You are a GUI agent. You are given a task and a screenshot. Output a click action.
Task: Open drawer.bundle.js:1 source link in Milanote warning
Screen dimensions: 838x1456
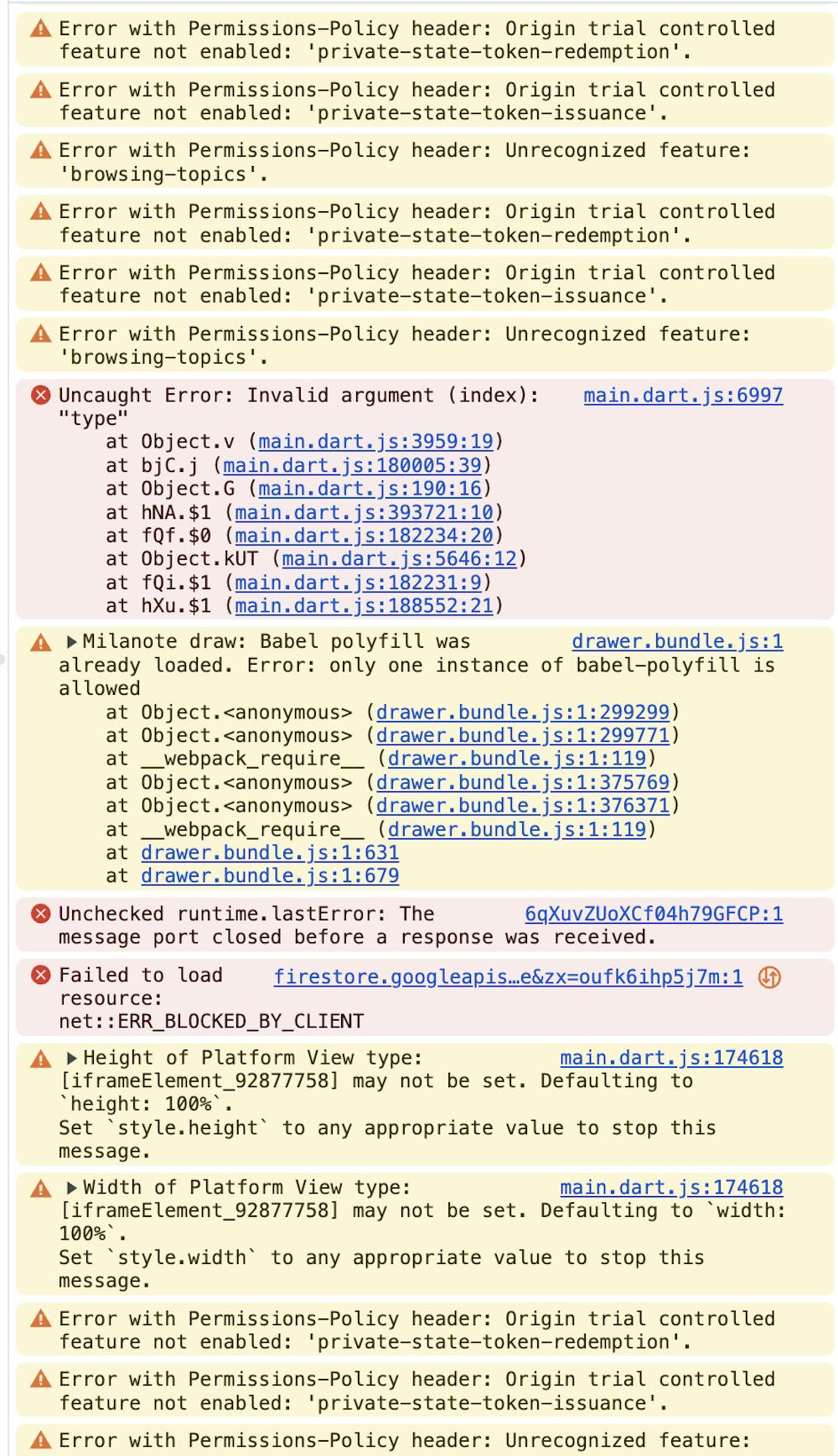677,641
